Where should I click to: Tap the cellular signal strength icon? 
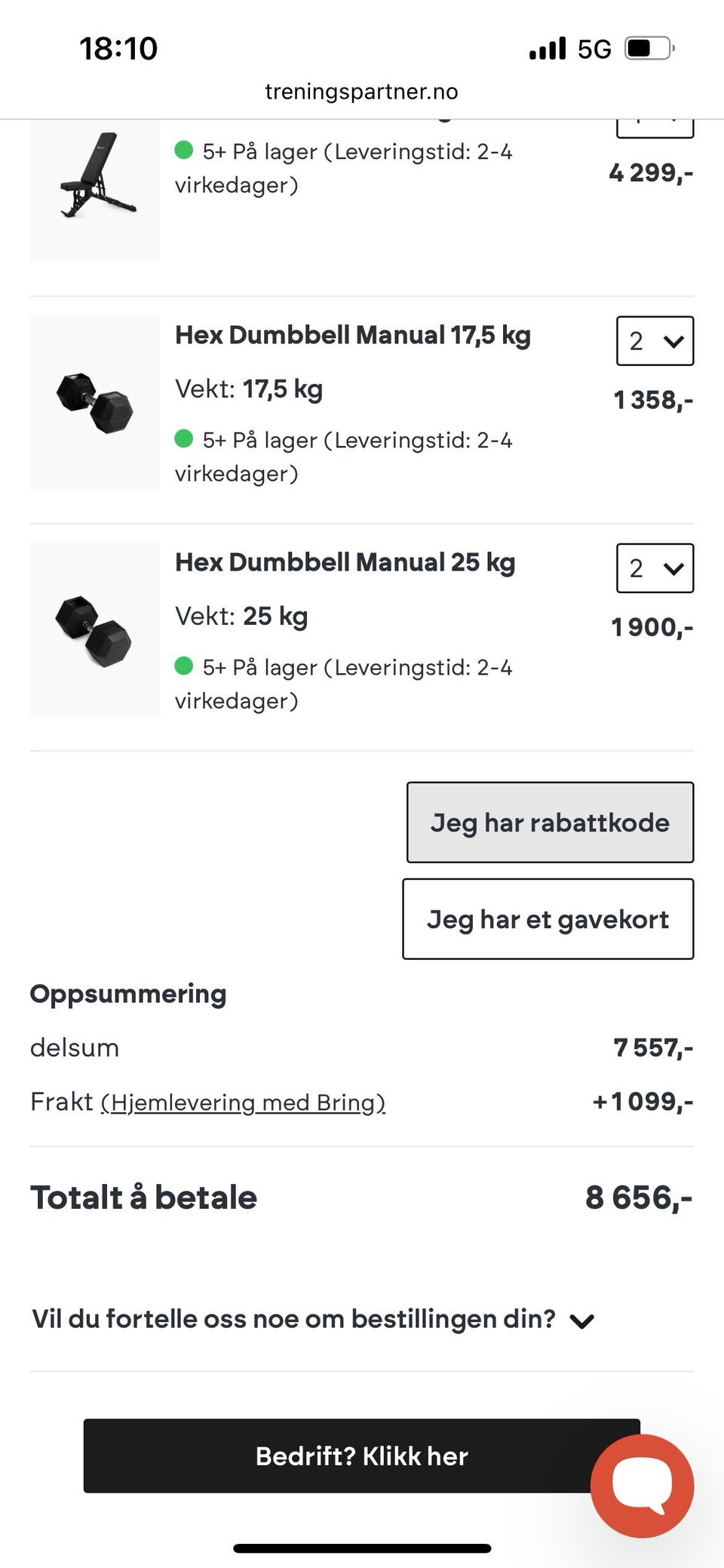click(547, 49)
